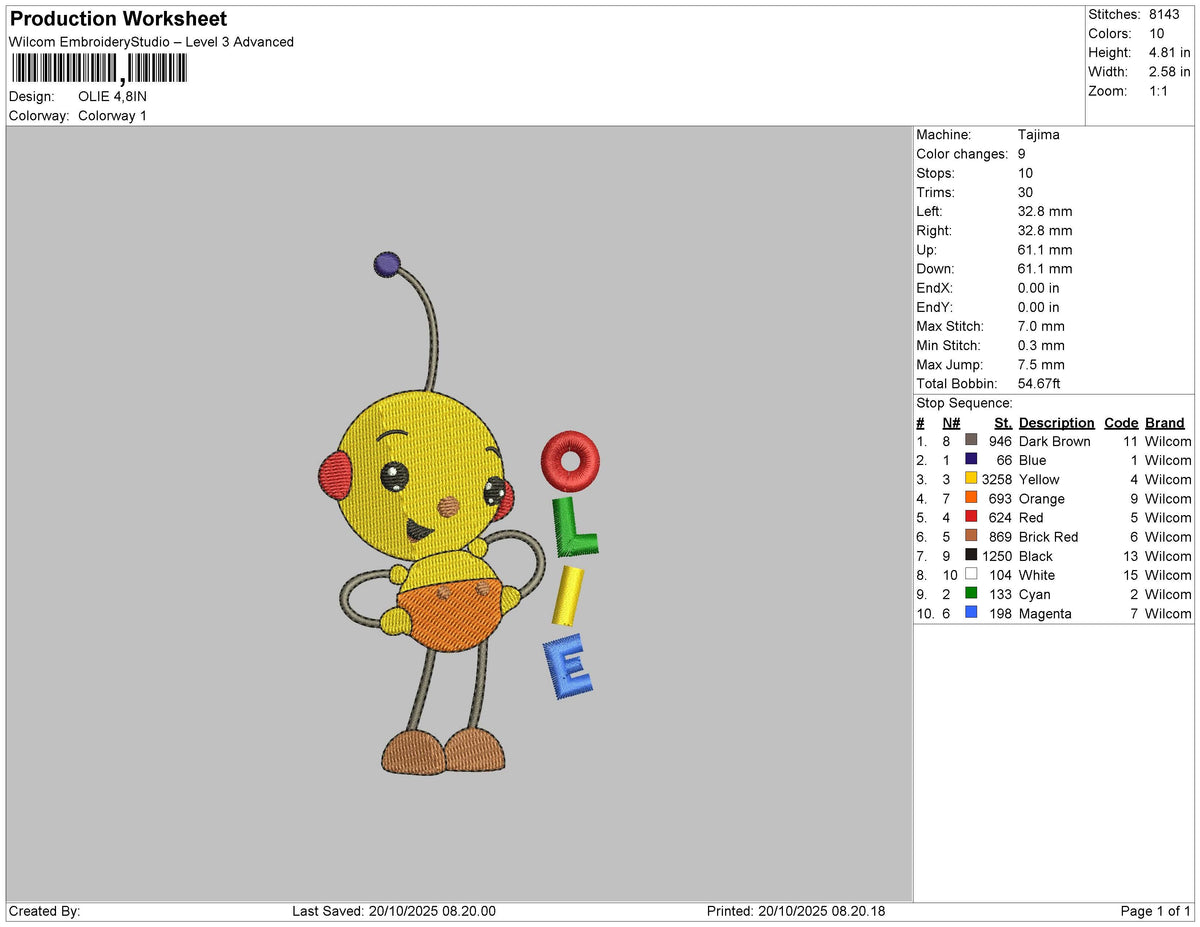1200x927 pixels.
Task: Click the 'Brick Red' description text
Action: coord(1048,537)
